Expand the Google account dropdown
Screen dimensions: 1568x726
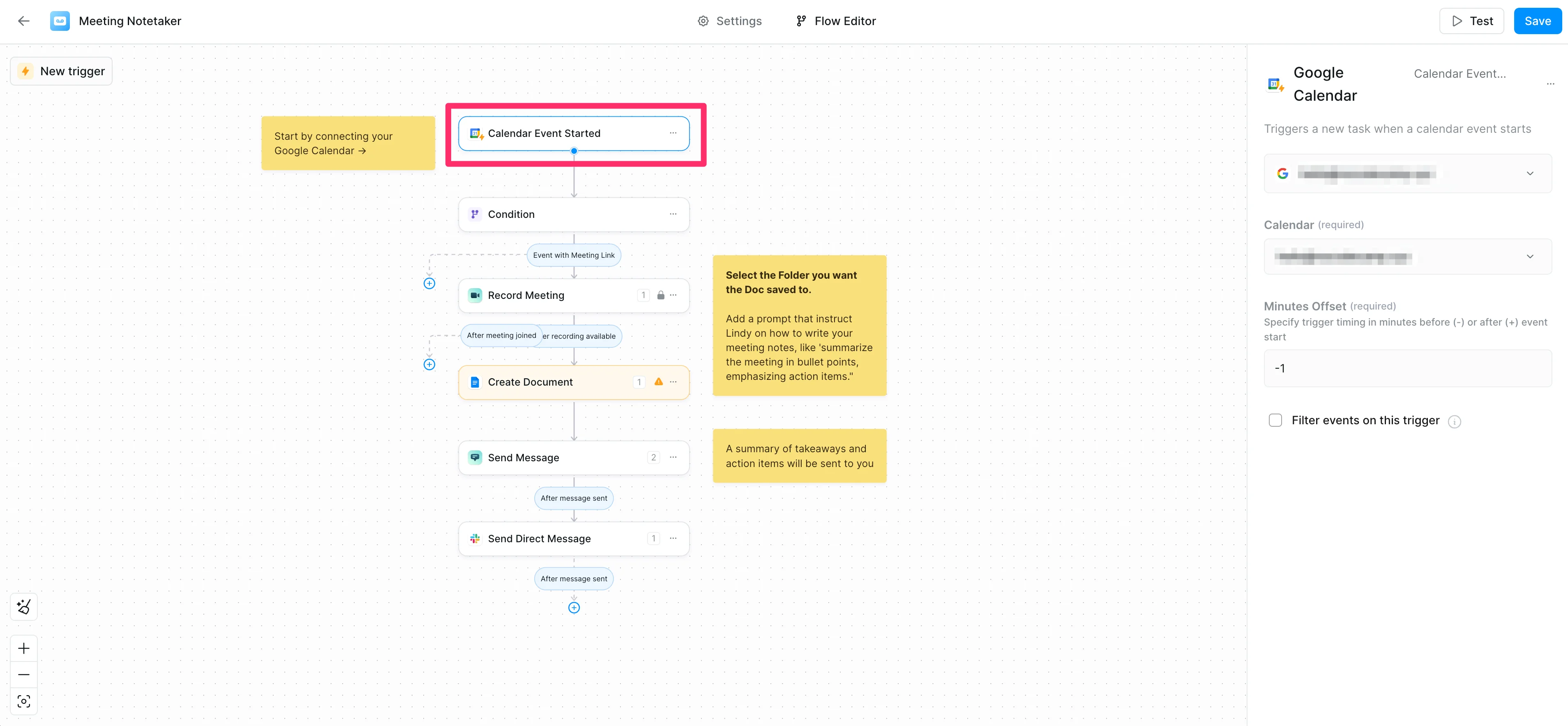click(1407, 174)
